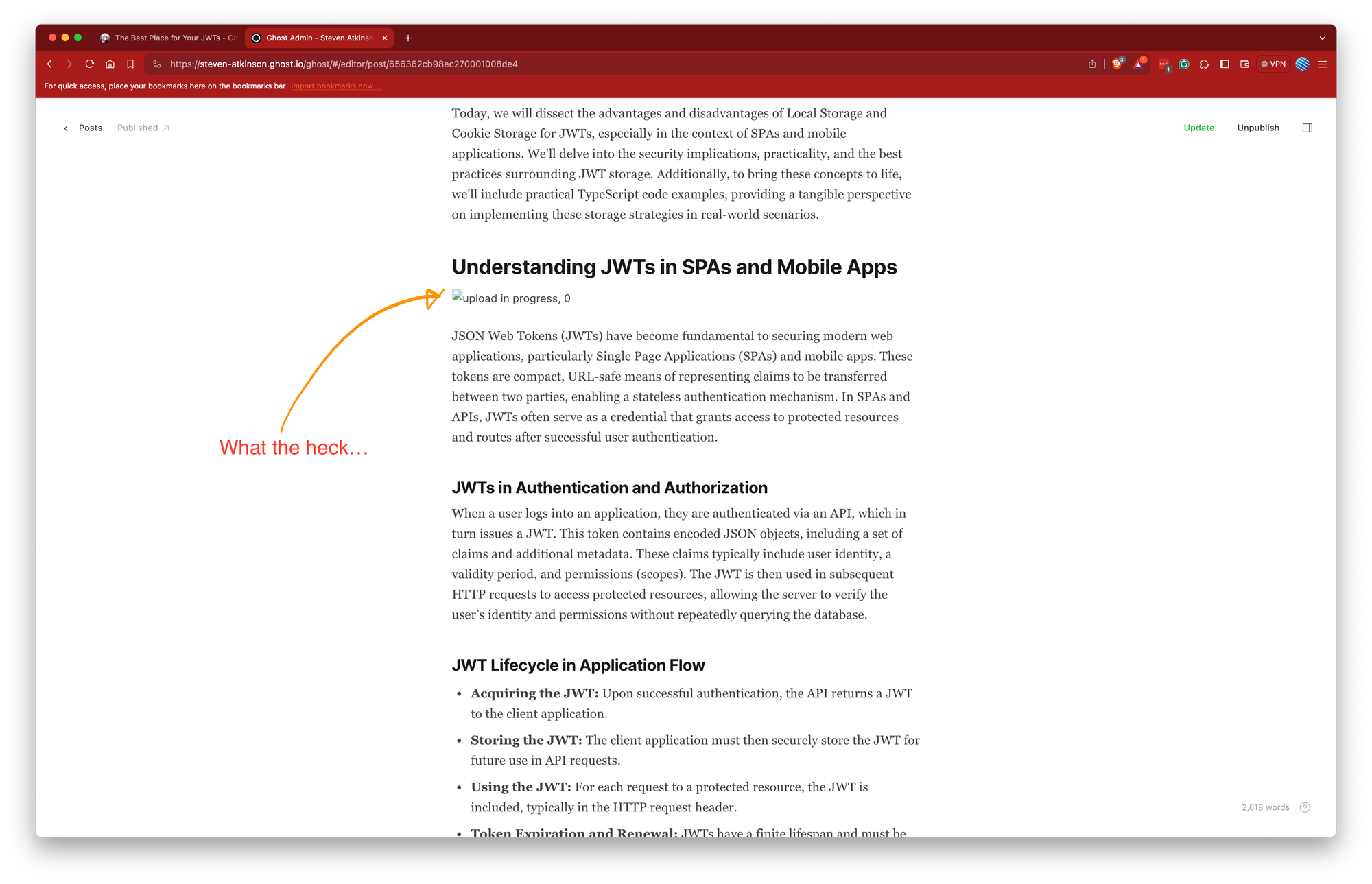Expand browser tab dropdown arrow
This screenshot has height=884, width=1372.
pos(1322,38)
